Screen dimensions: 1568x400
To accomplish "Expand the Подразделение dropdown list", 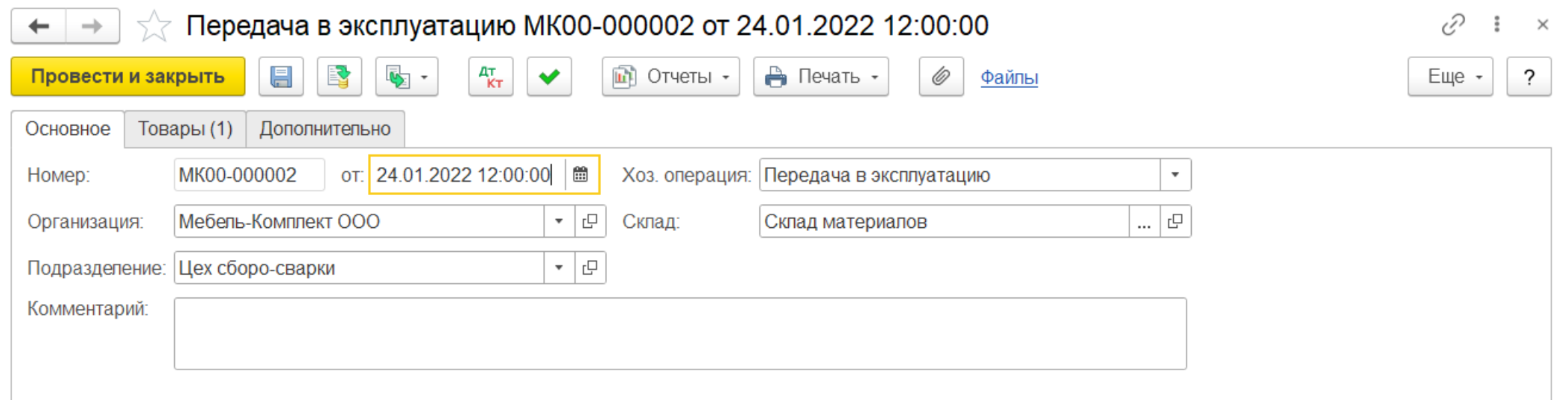I will tap(559, 267).
